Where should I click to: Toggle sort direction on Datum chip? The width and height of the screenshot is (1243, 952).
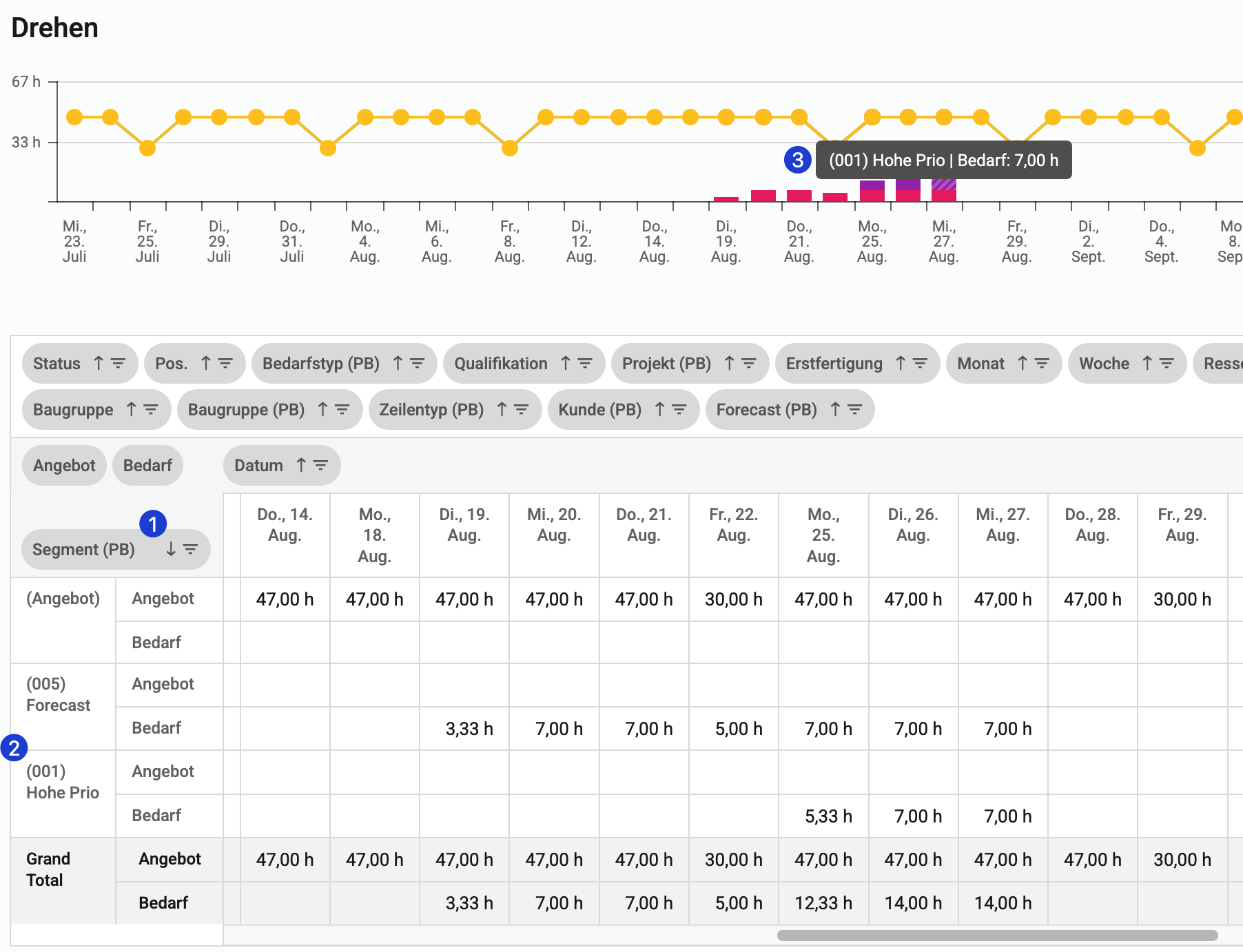click(x=301, y=465)
